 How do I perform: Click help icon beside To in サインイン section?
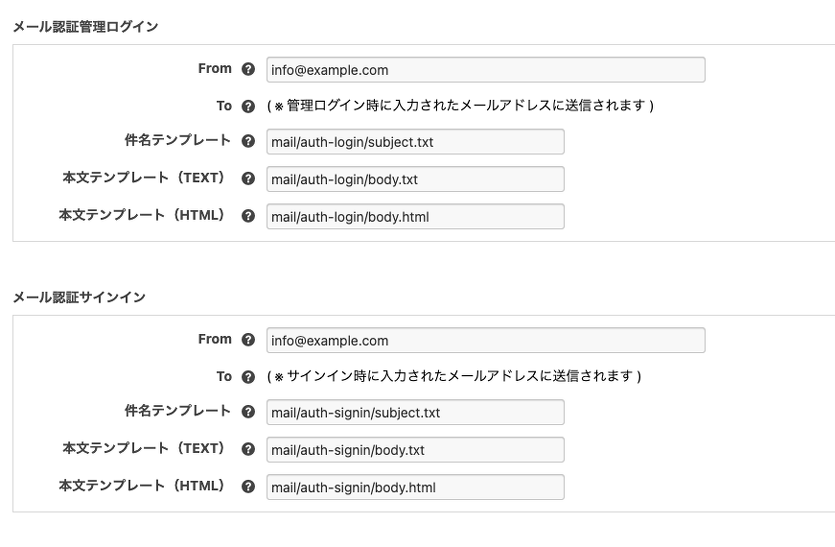(x=249, y=377)
